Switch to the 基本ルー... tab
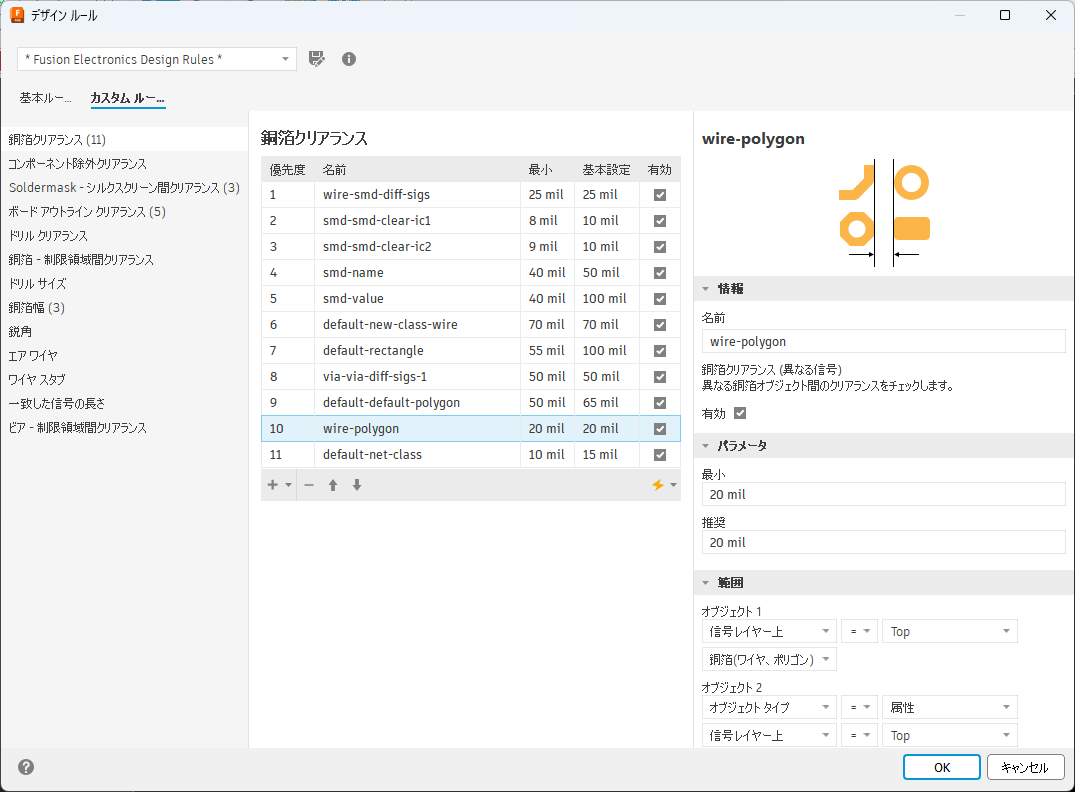 click(x=45, y=98)
